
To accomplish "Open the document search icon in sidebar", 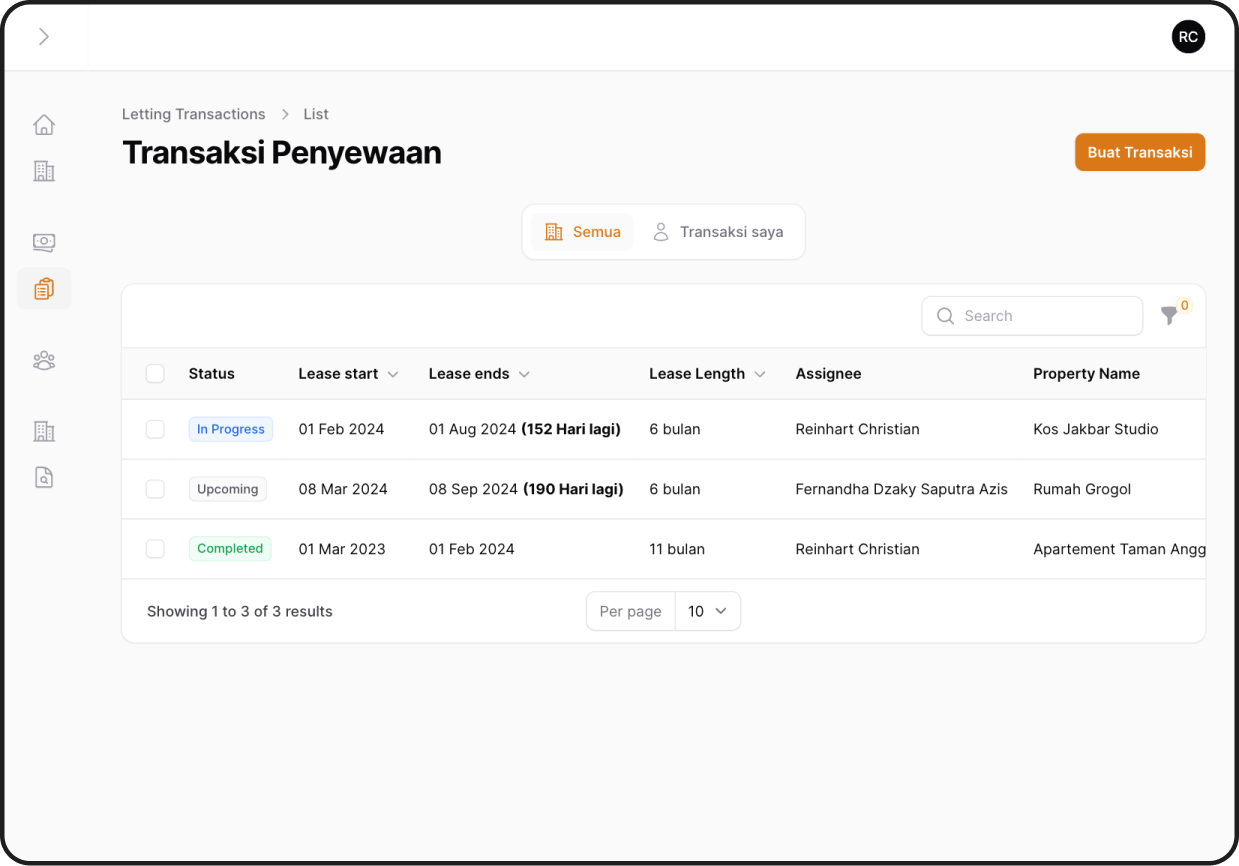I will [x=44, y=477].
